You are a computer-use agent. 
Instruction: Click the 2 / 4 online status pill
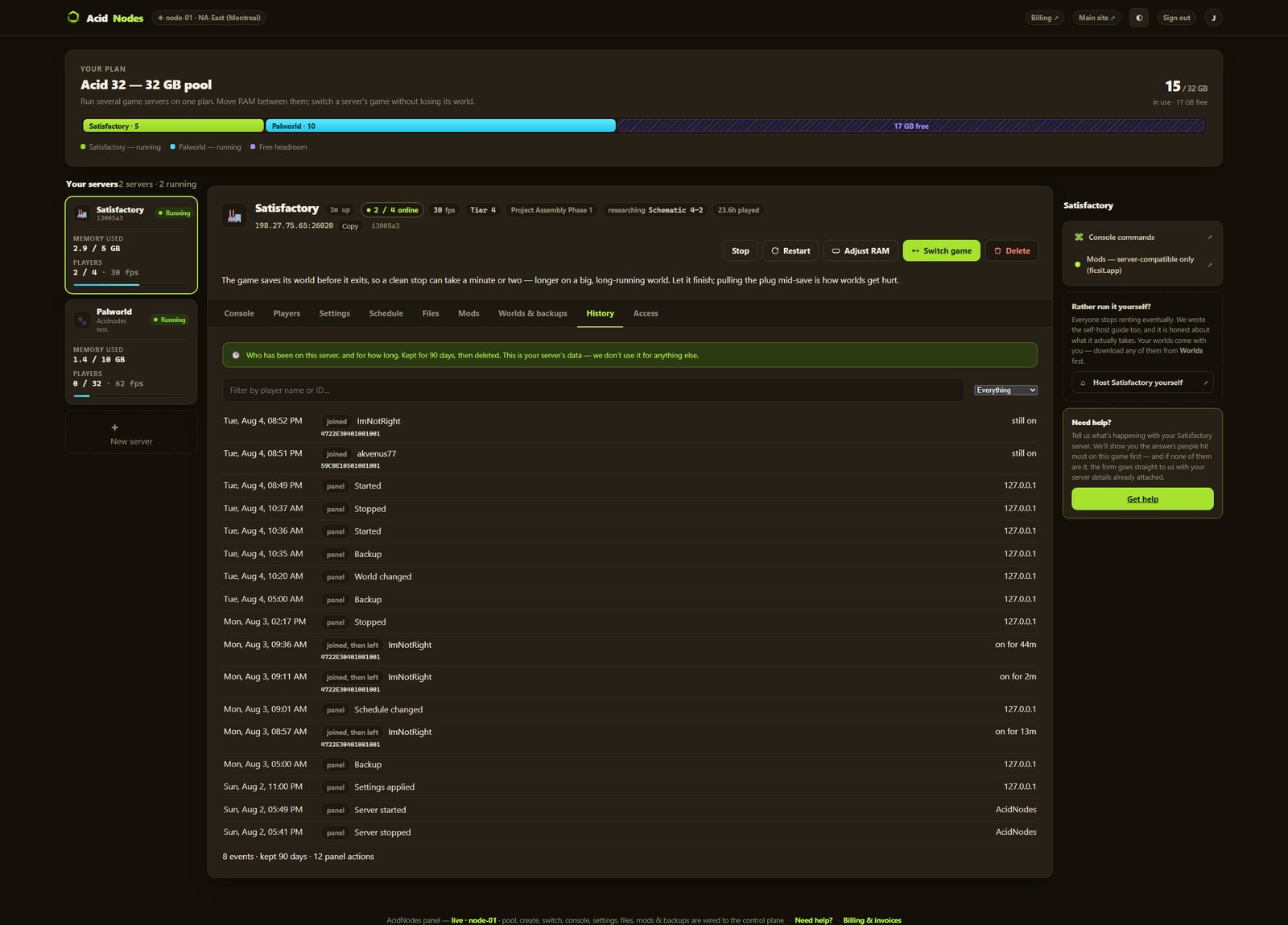pyautogui.click(x=392, y=210)
